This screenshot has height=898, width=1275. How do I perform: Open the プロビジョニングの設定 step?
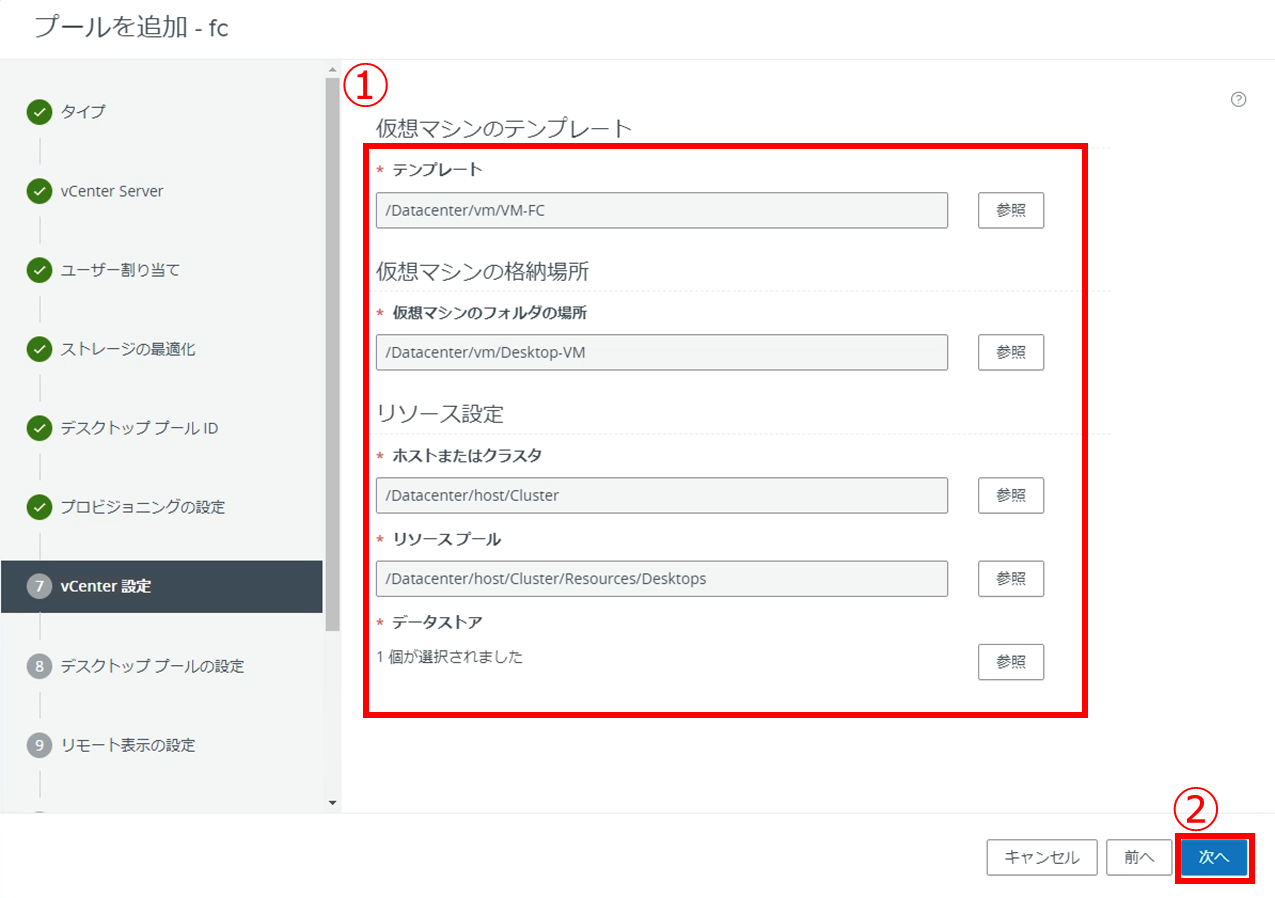[x=142, y=507]
